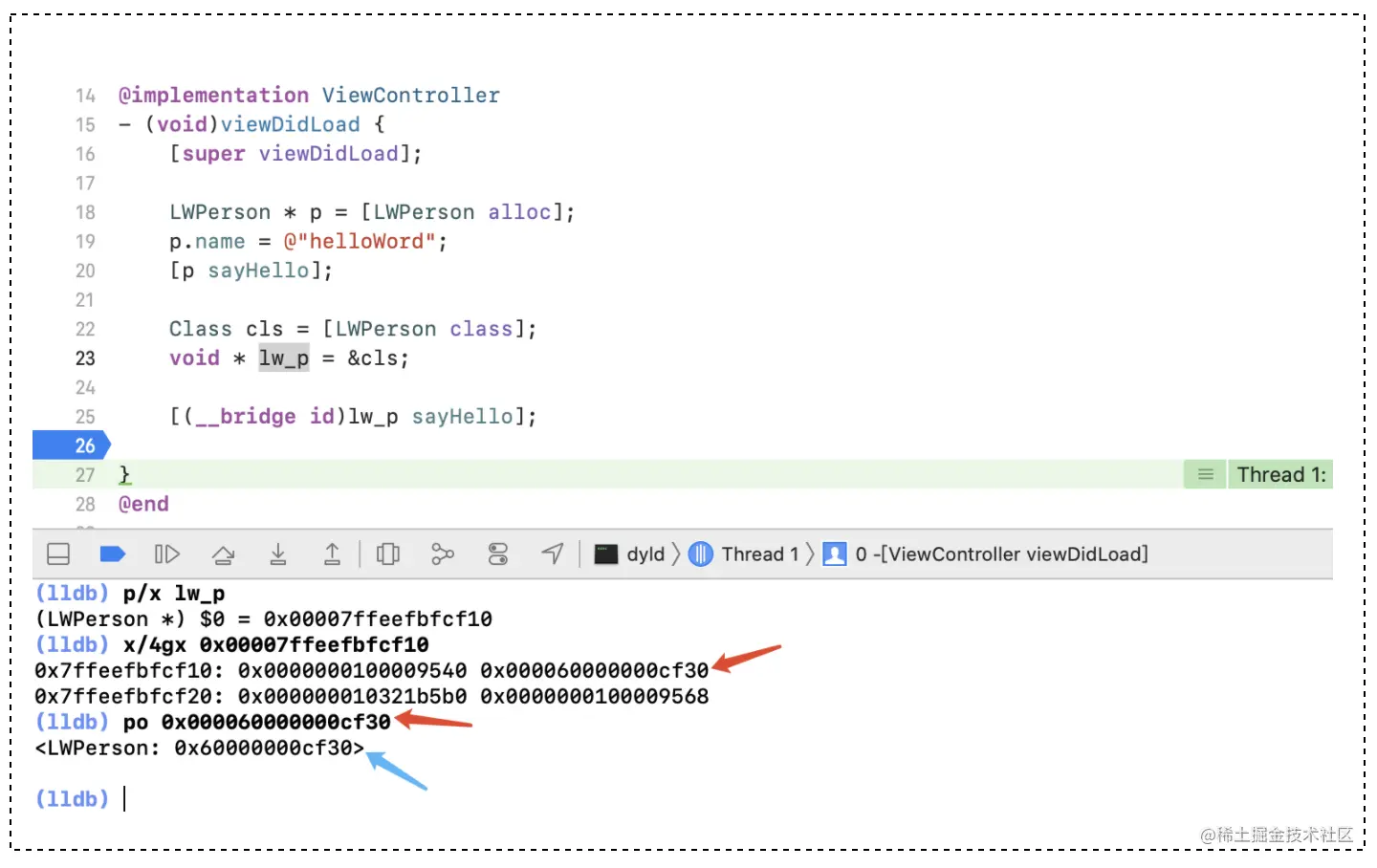Continue program execution
Image resolution: width=1377 pixels, height=868 pixels.
click(x=167, y=554)
